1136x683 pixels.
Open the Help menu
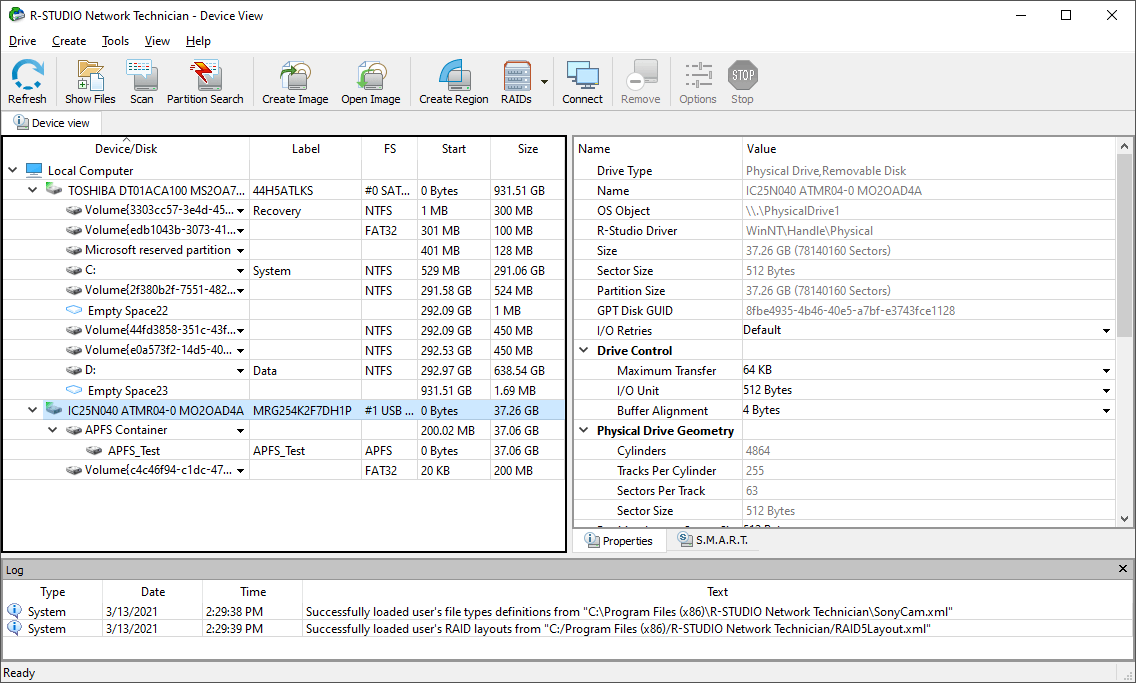pos(198,41)
